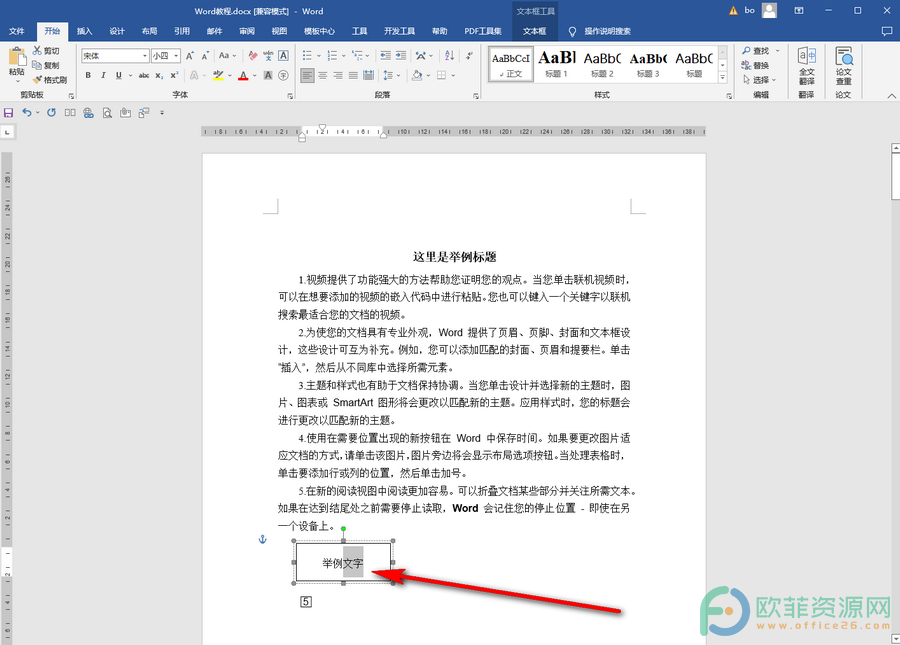The width and height of the screenshot is (900, 645).
Task: Toggle superscript formatting
Action: point(174,75)
